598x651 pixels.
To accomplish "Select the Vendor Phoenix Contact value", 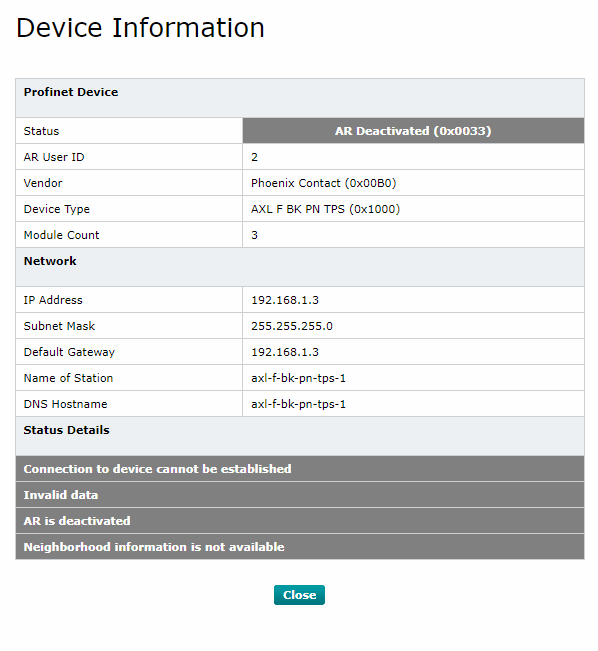I will (324, 183).
